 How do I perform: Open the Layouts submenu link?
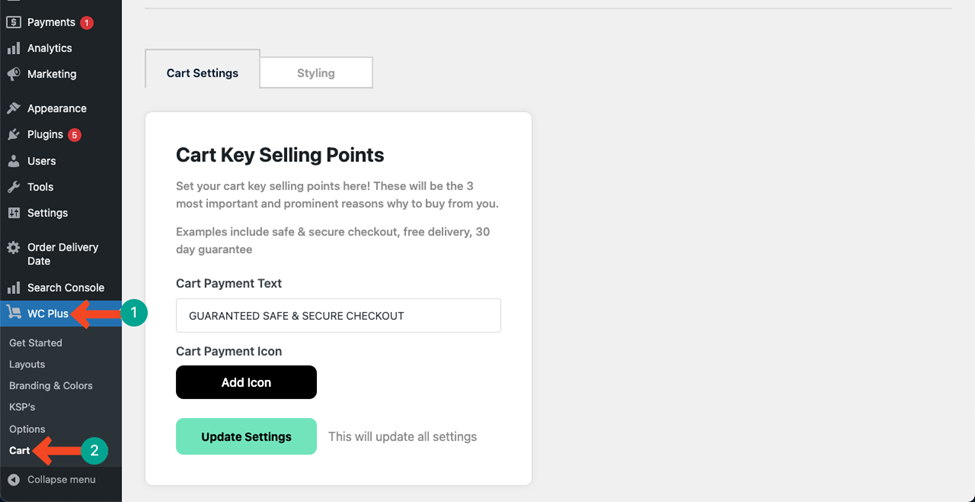tap(27, 365)
